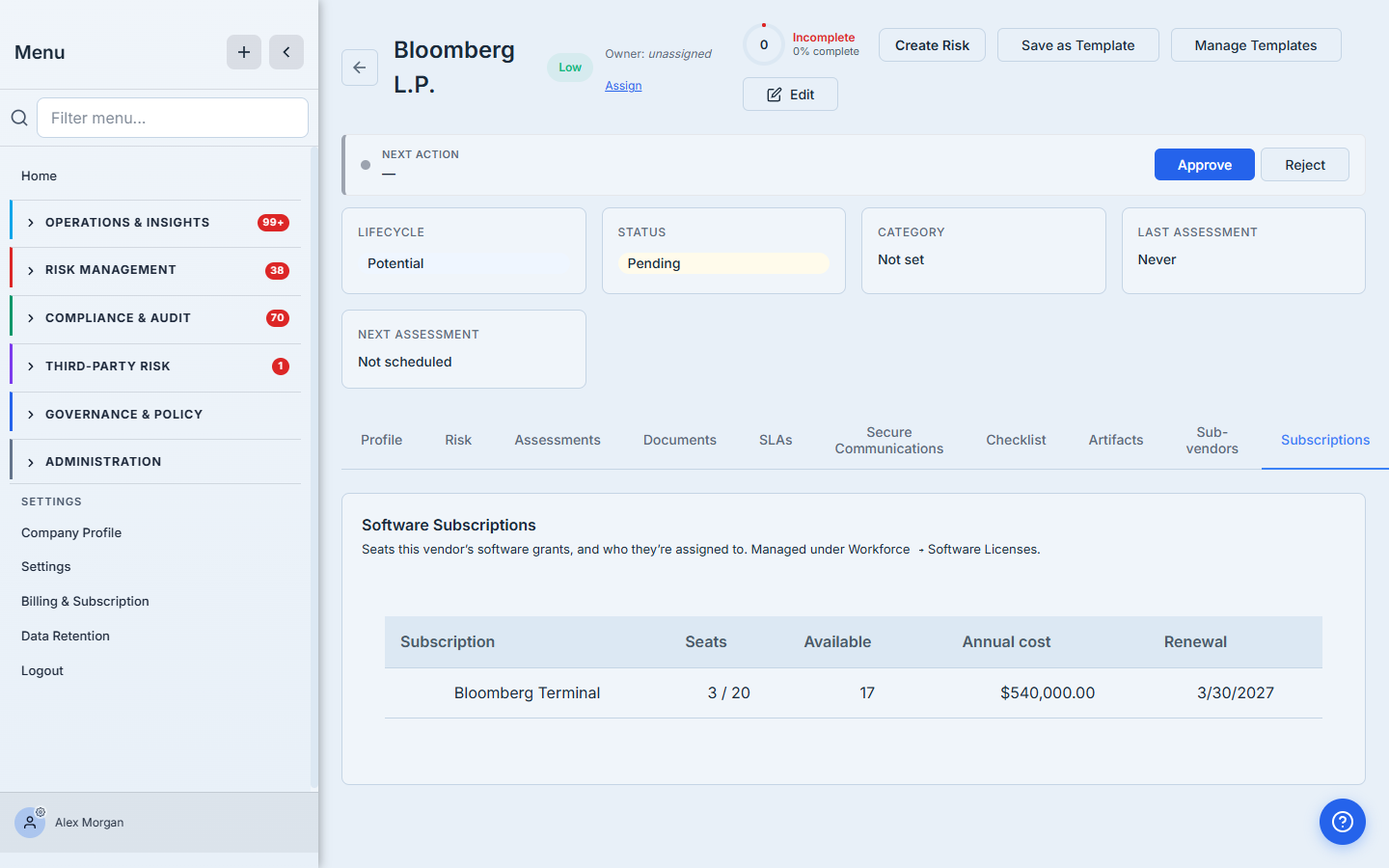Click the plus icon next to Menu
This screenshot has height=868, width=1389.
pyautogui.click(x=244, y=52)
